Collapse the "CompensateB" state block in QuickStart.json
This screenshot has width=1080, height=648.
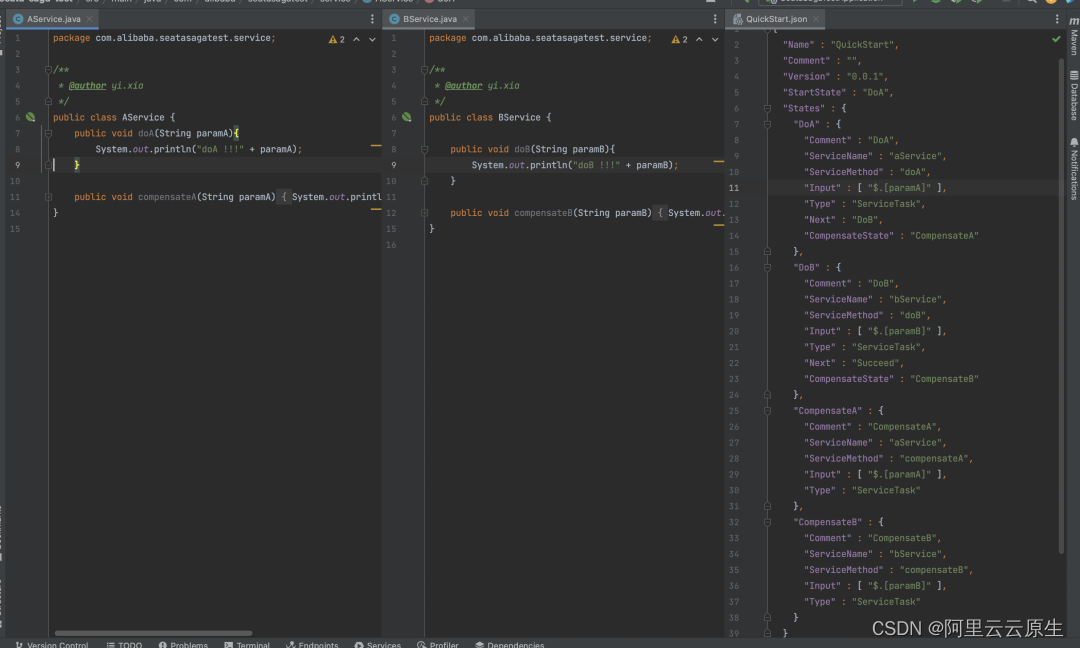[767, 522]
